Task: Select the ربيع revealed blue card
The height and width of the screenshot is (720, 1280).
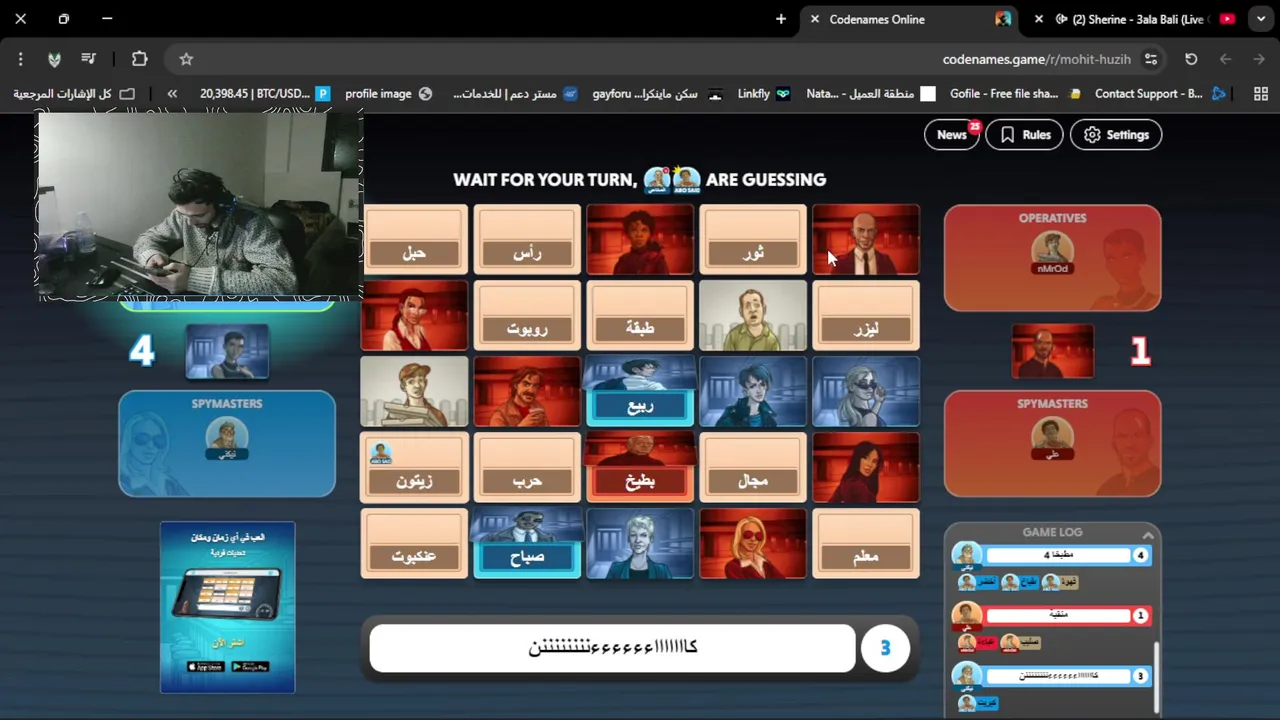Action: [x=640, y=392]
